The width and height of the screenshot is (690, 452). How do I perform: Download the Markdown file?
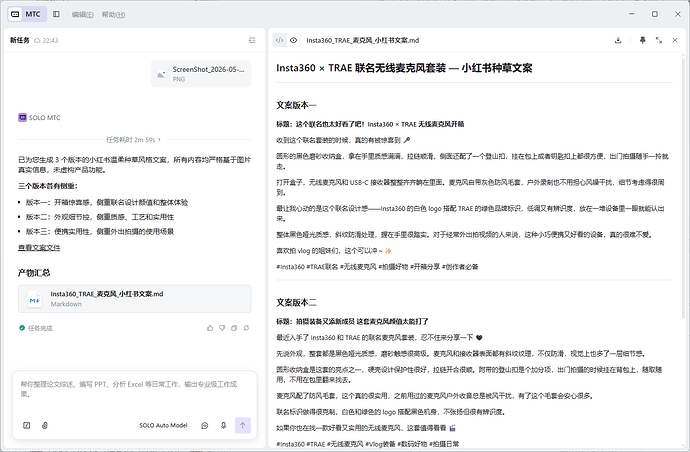pos(618,40)
